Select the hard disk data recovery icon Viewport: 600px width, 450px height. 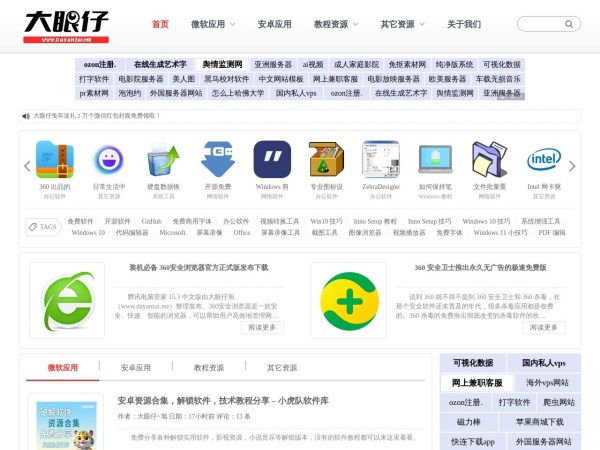pyautogui.click(x=163, y=160)
